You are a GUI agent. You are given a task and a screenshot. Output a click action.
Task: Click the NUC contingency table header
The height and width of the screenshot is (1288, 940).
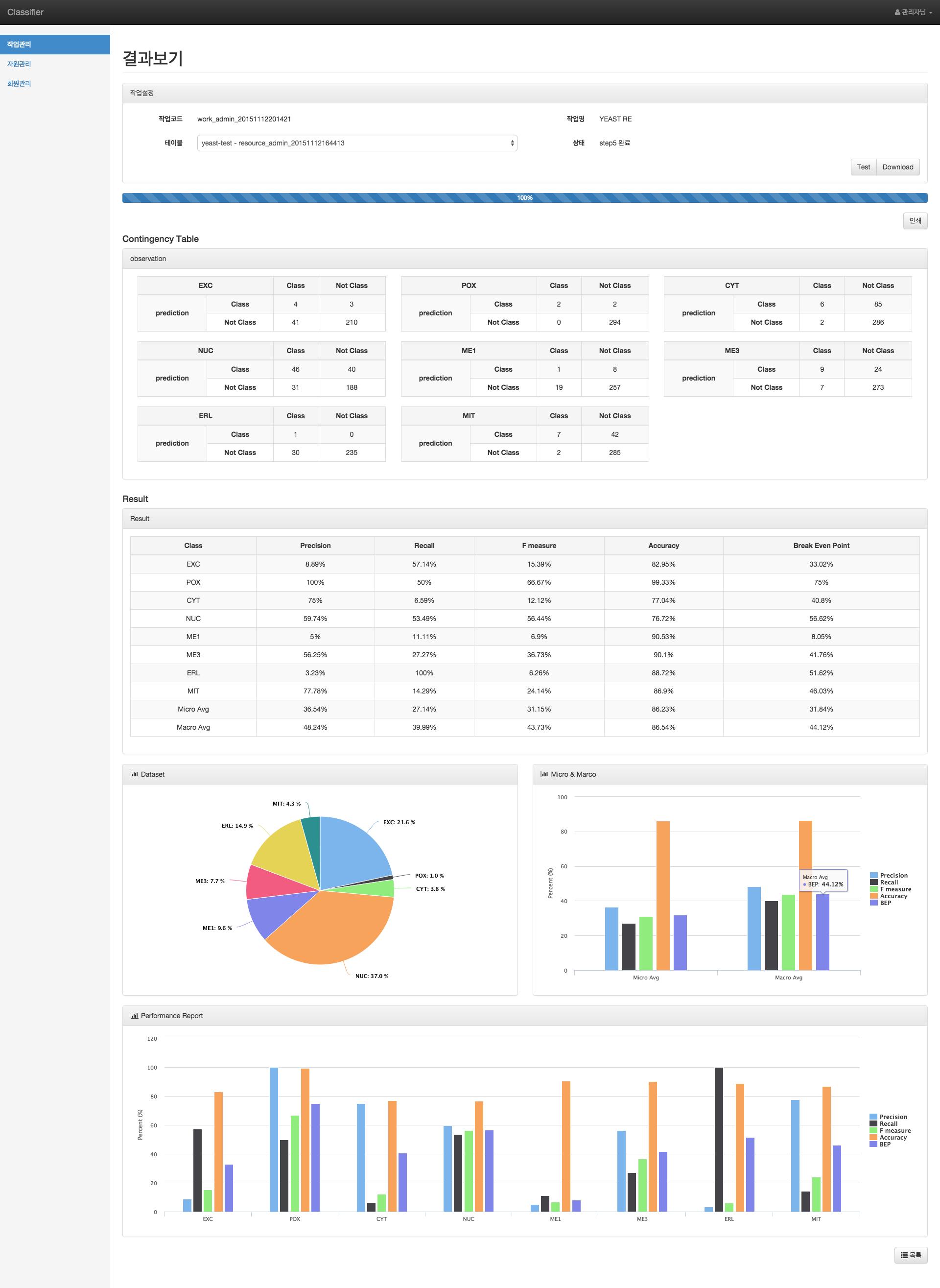pos(206,351)
